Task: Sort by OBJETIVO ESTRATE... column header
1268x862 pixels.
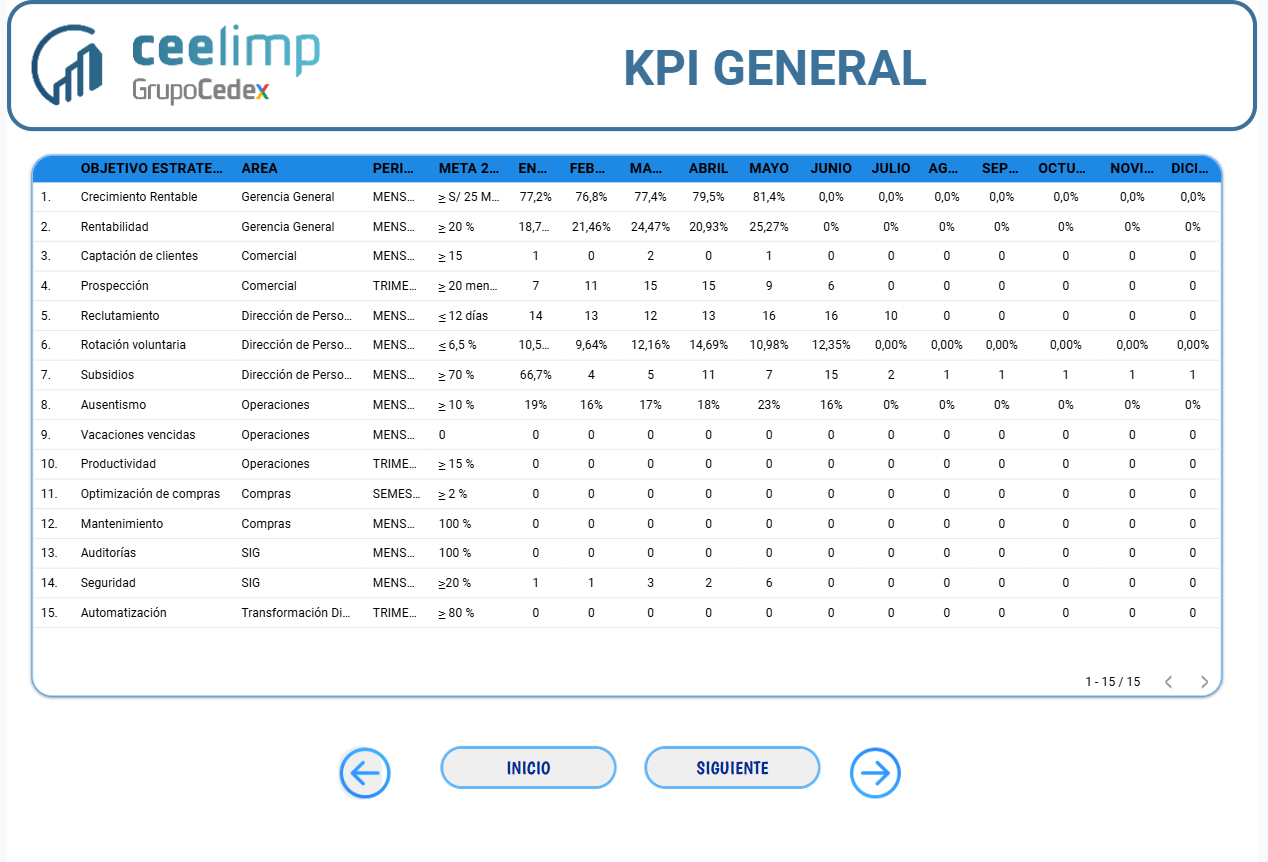Action: (x=152, y=168)
